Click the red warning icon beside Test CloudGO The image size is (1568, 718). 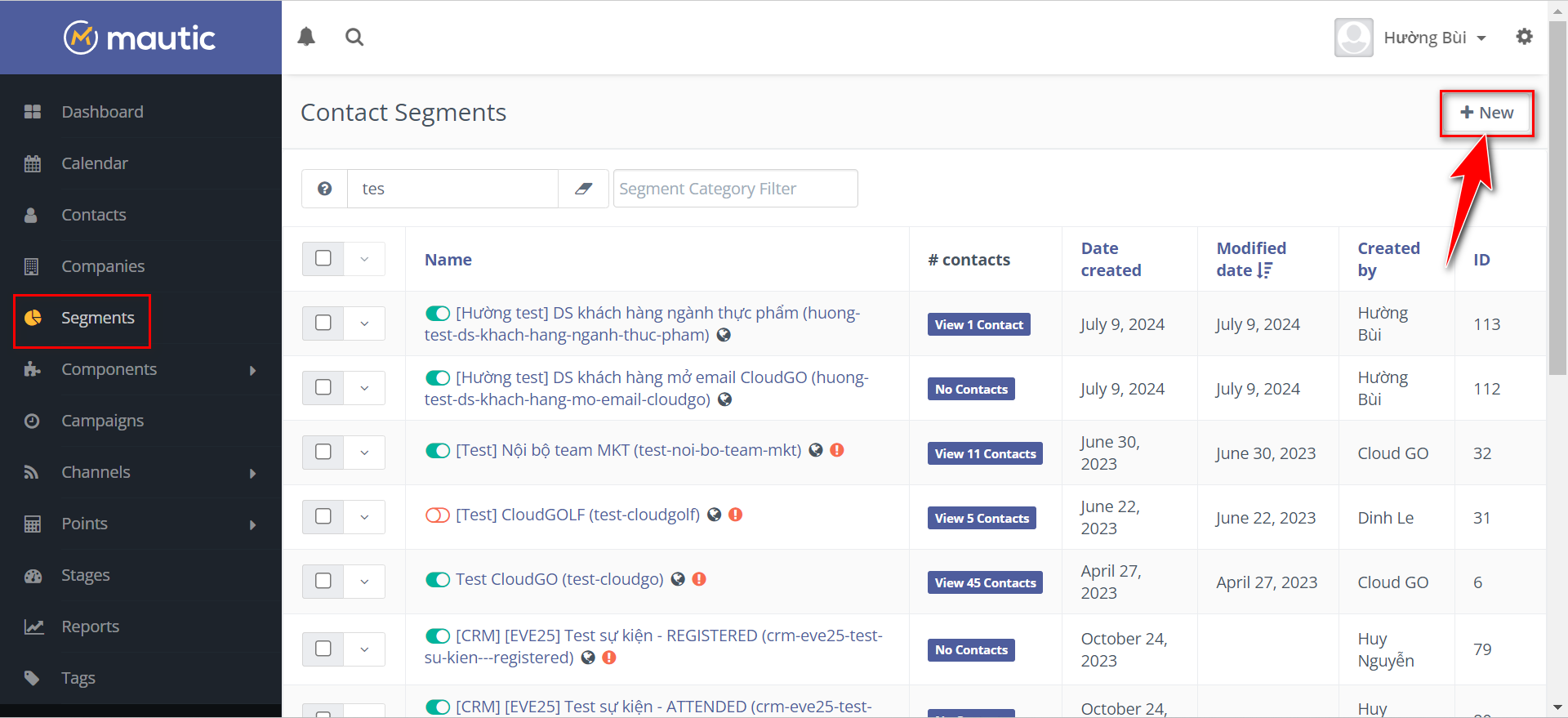pyautogui.click(x=699, y=579)
